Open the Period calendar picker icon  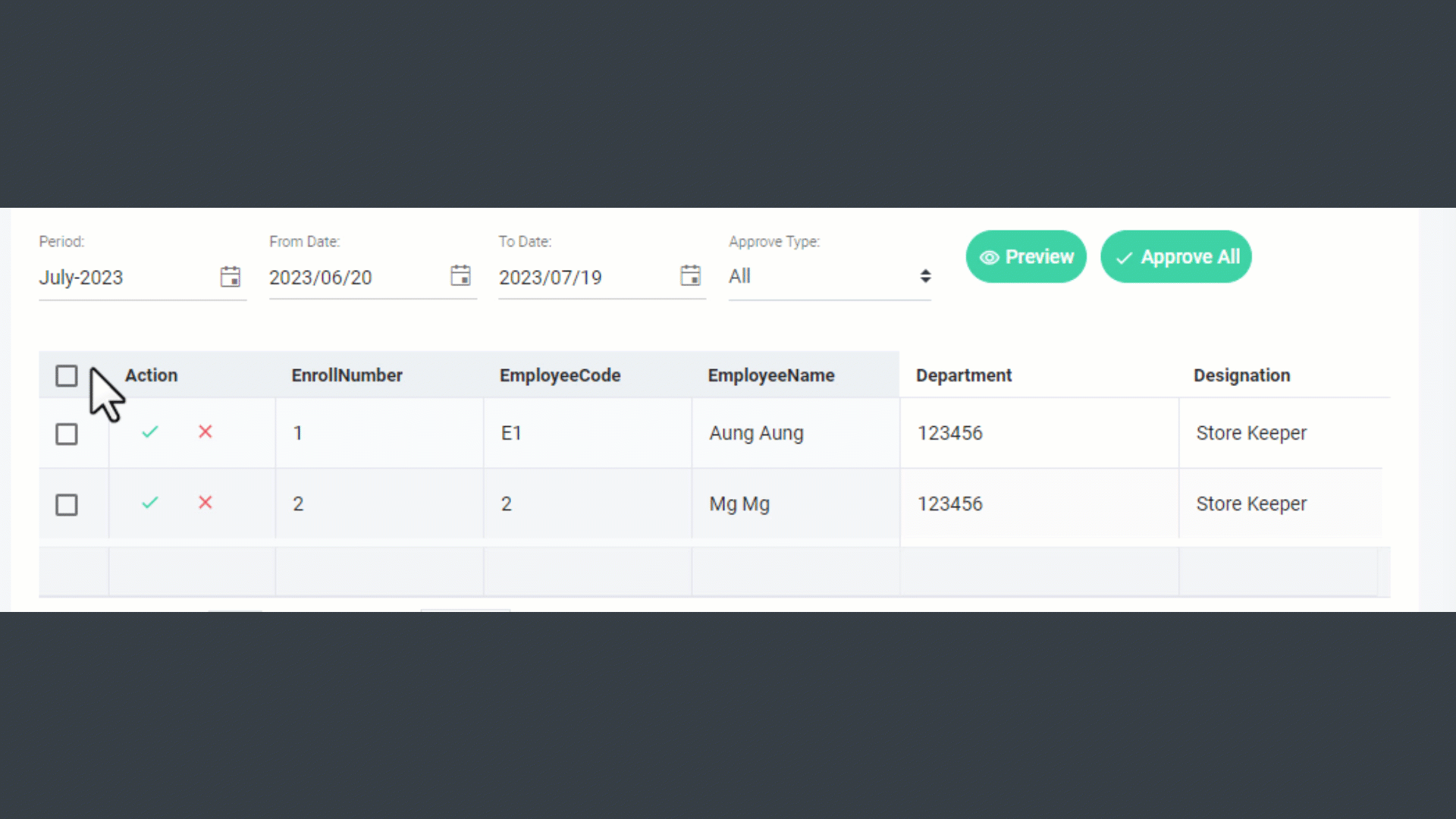coord(231,277)
